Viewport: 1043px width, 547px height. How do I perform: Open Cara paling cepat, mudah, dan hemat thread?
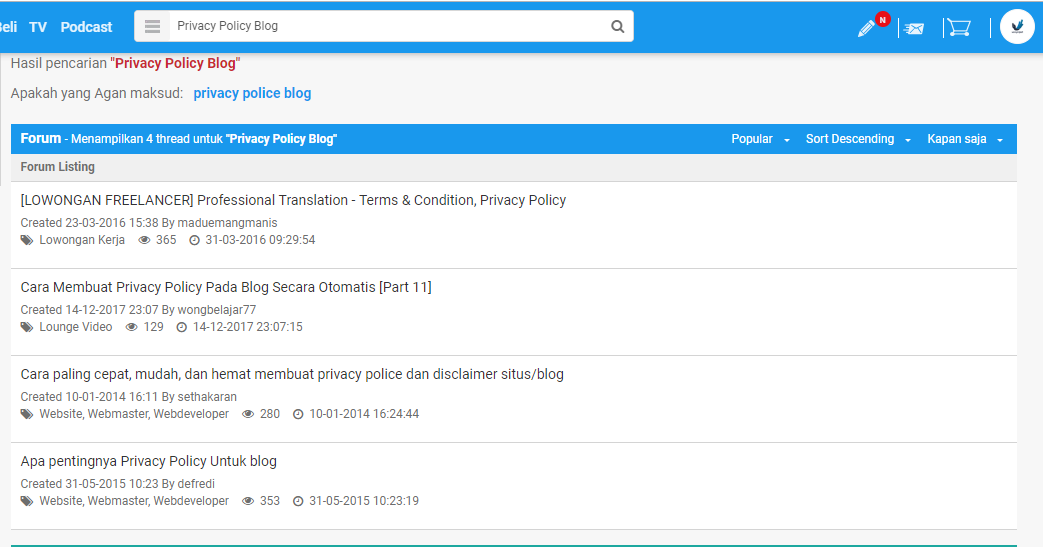click(292, 375)
